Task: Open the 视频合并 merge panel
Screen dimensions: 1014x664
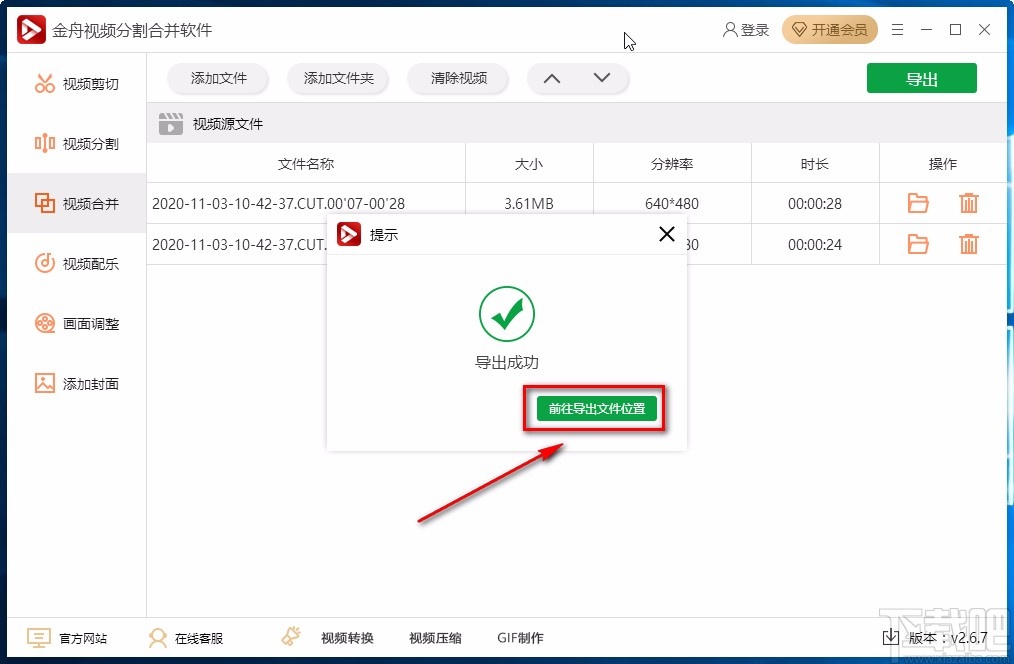Action: pos(77,203)
